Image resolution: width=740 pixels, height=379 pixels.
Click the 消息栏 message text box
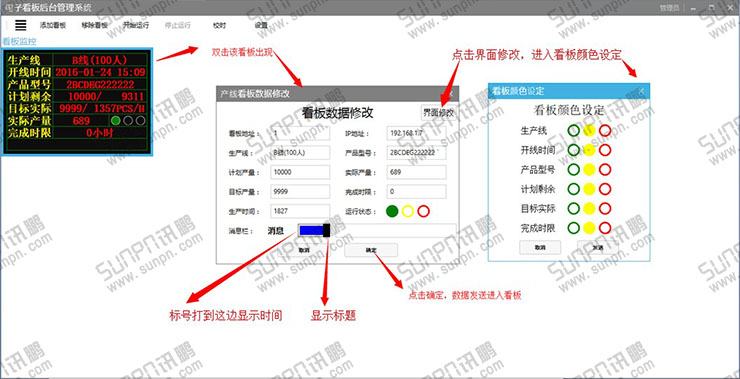[393, 230]
